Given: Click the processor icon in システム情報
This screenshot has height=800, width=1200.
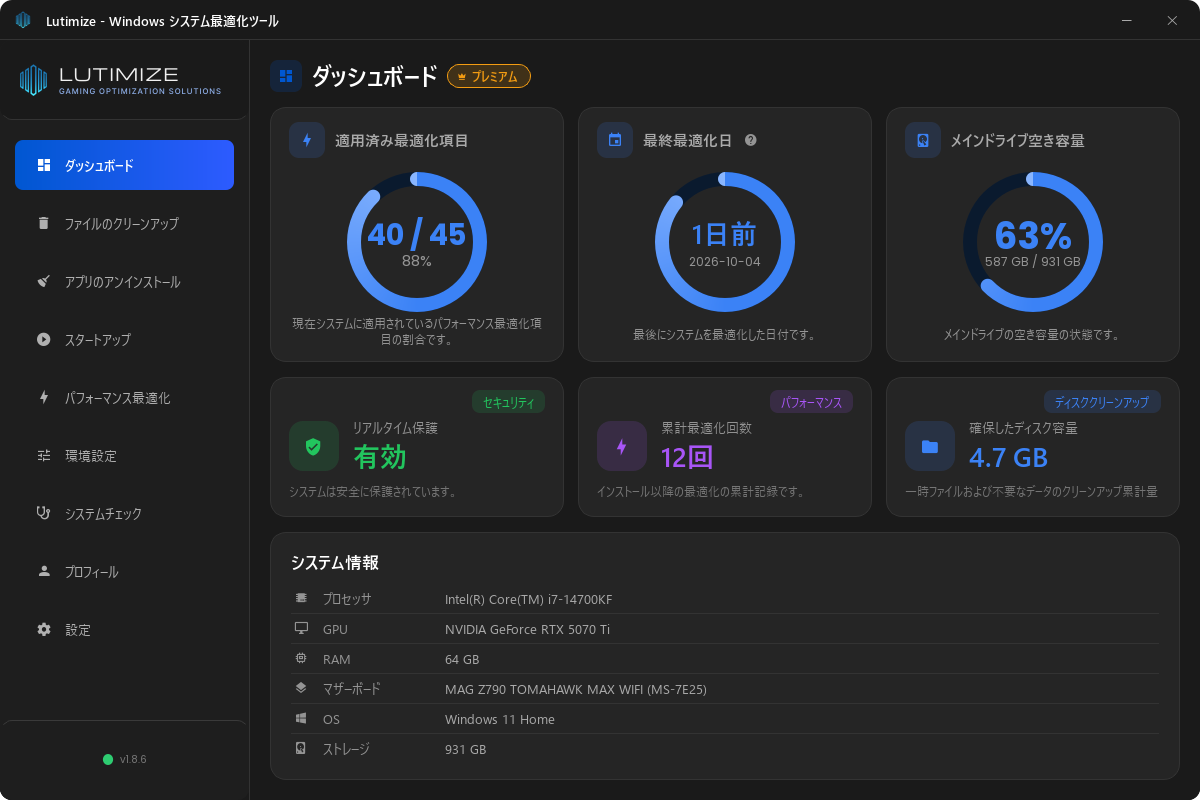Looking at the screenshot, I should point(301,598).
